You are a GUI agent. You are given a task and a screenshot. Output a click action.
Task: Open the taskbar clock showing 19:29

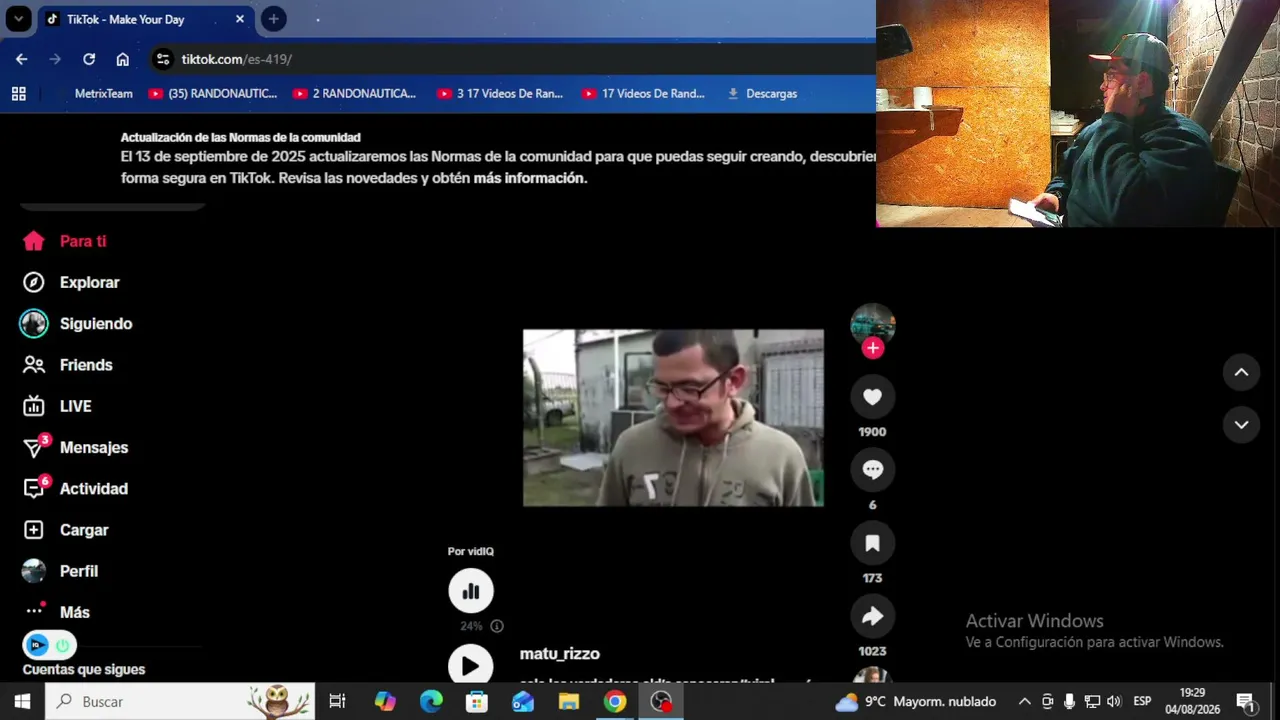point(1192,701)
